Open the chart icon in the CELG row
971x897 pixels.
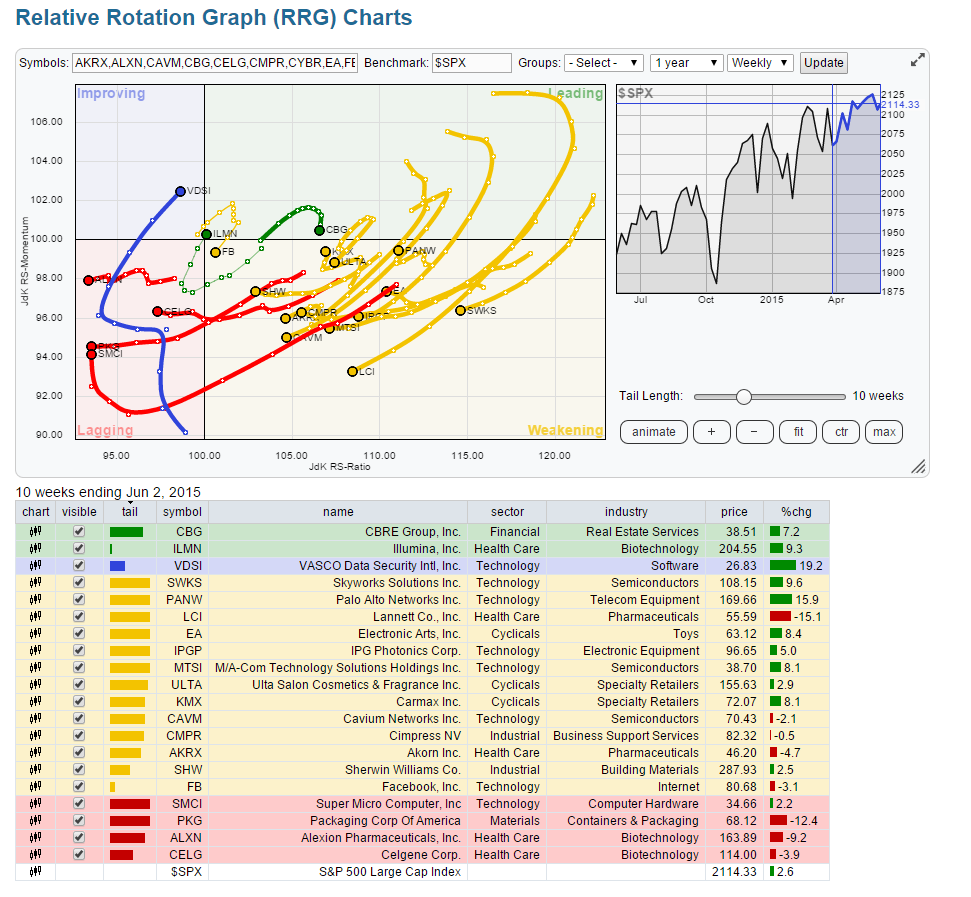coord(35,855)
